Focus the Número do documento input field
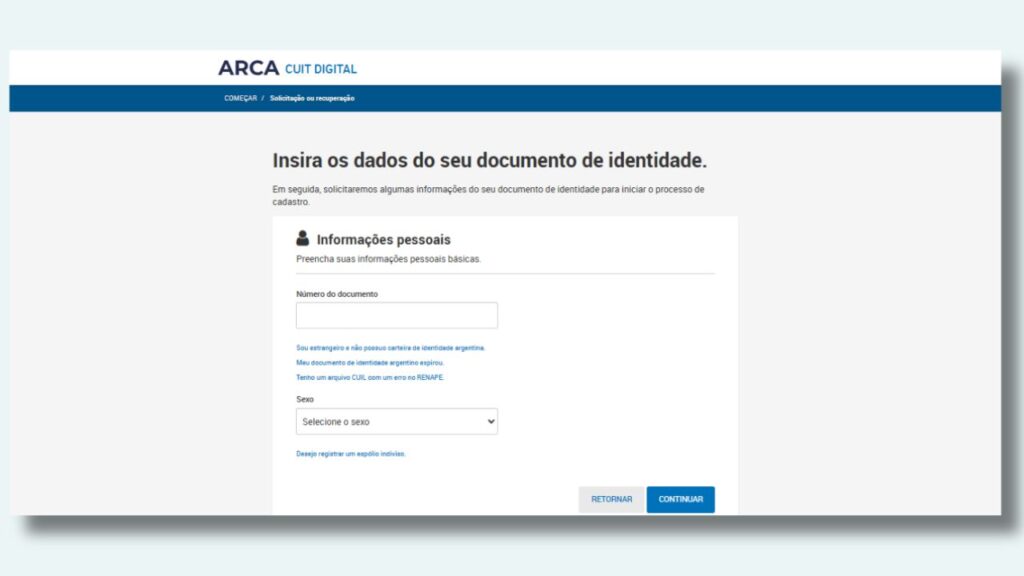1024x576 pixels. tap(396, 316)
